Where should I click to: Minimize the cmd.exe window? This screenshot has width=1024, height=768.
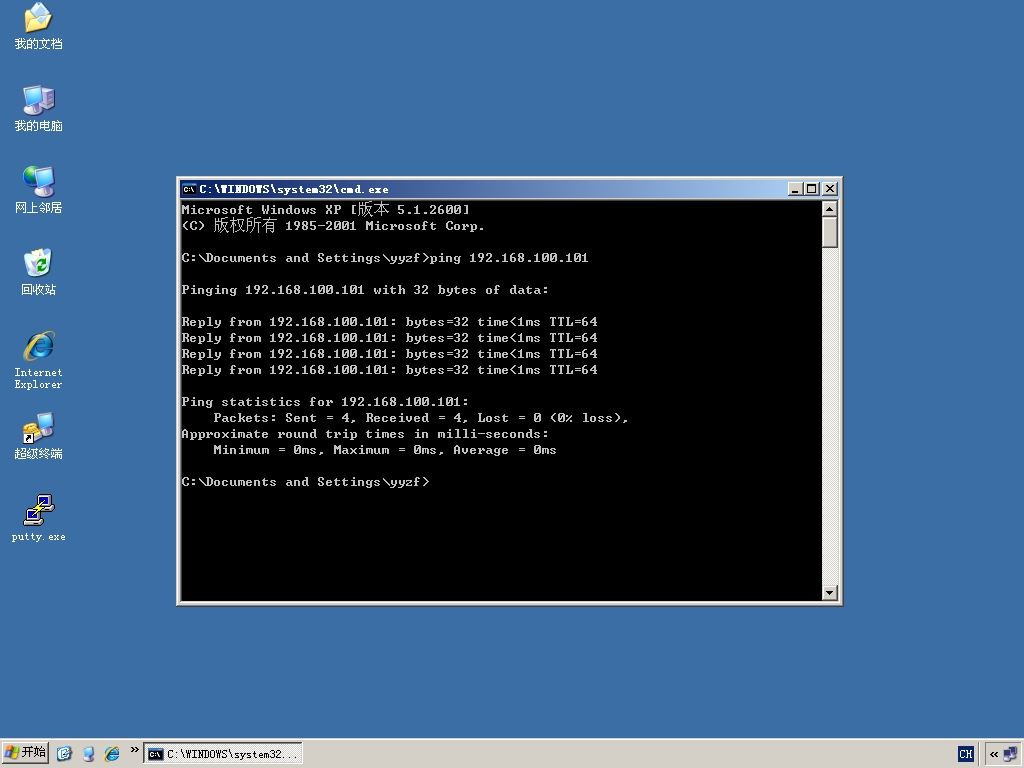[795, 189]
